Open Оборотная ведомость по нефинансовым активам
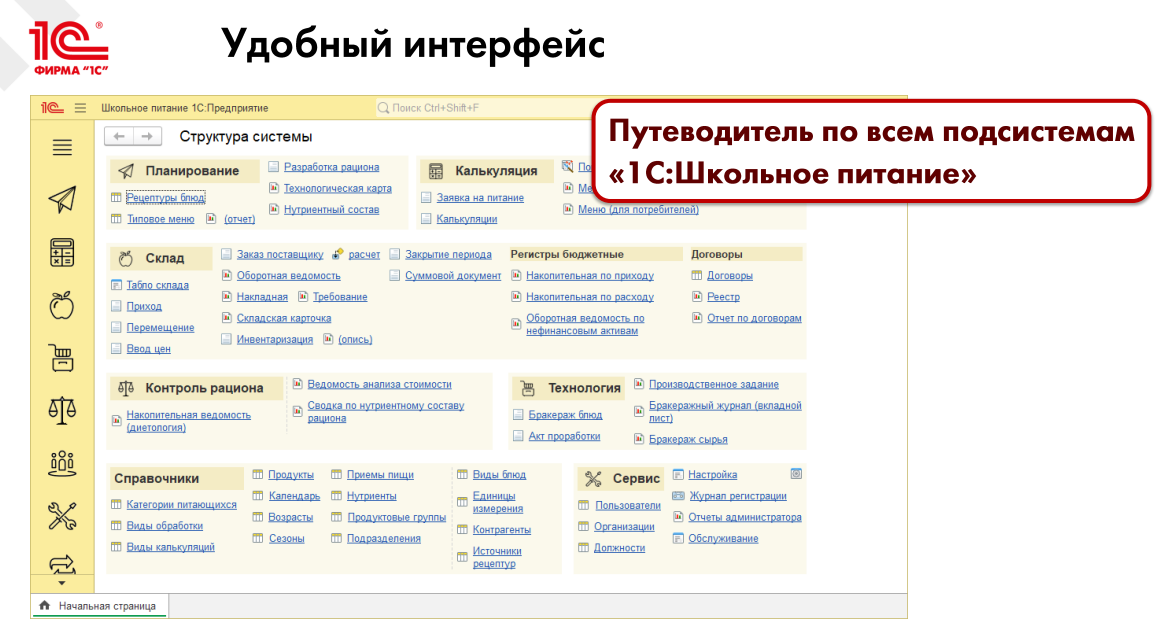 (585, 324)
